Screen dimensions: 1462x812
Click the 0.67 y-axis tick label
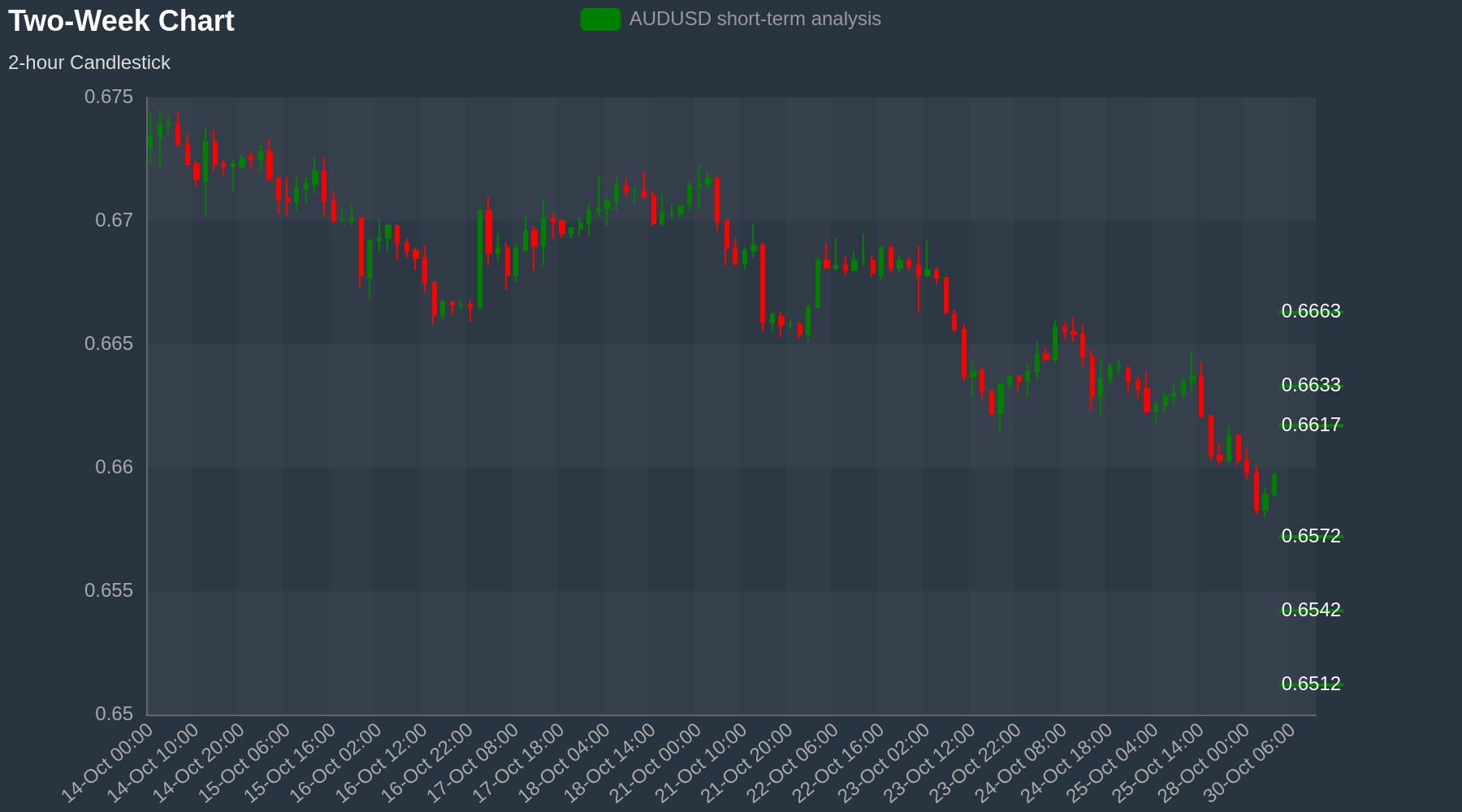point(115,221)
